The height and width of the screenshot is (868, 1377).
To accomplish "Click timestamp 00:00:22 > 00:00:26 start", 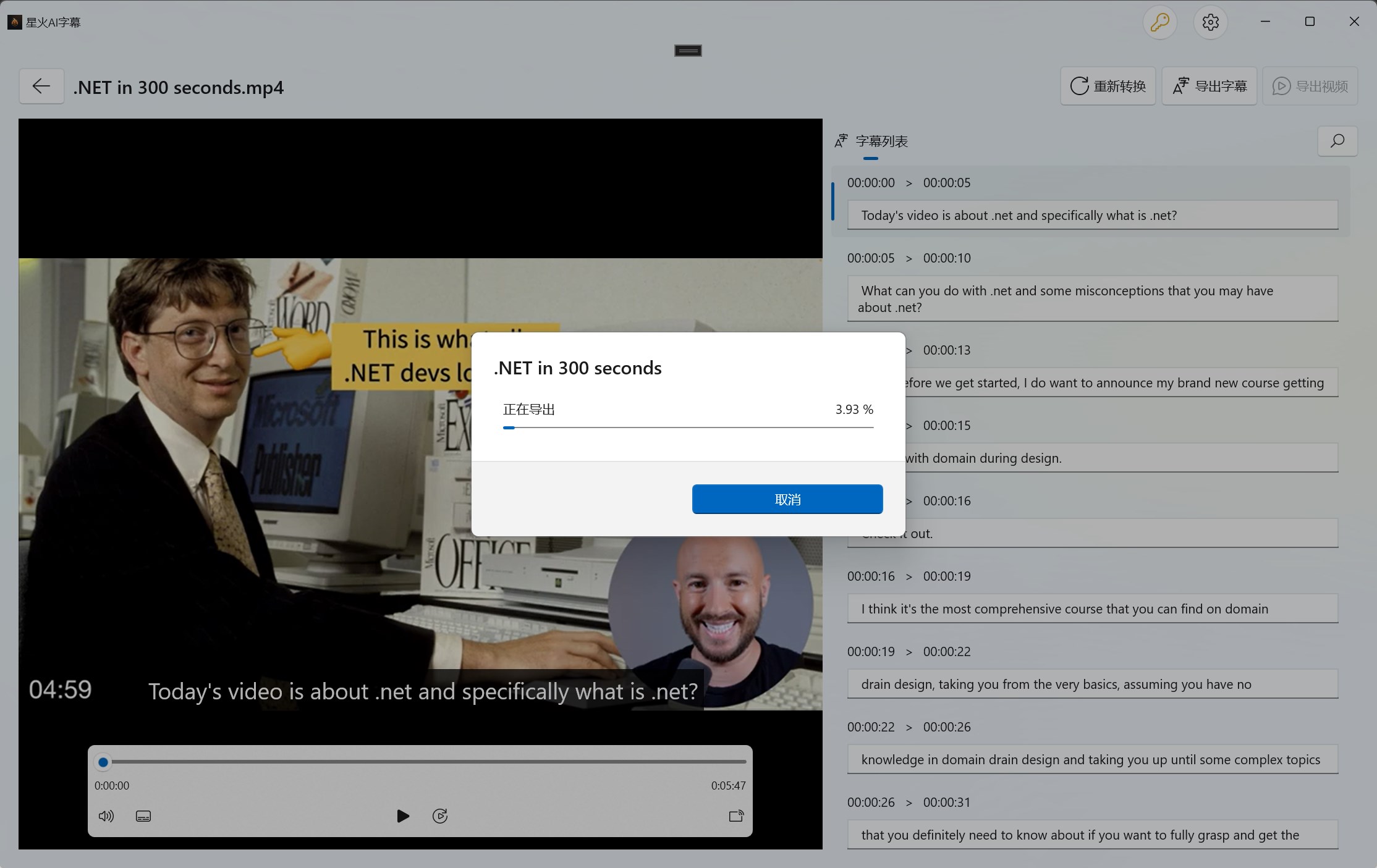I will [871, 727].
